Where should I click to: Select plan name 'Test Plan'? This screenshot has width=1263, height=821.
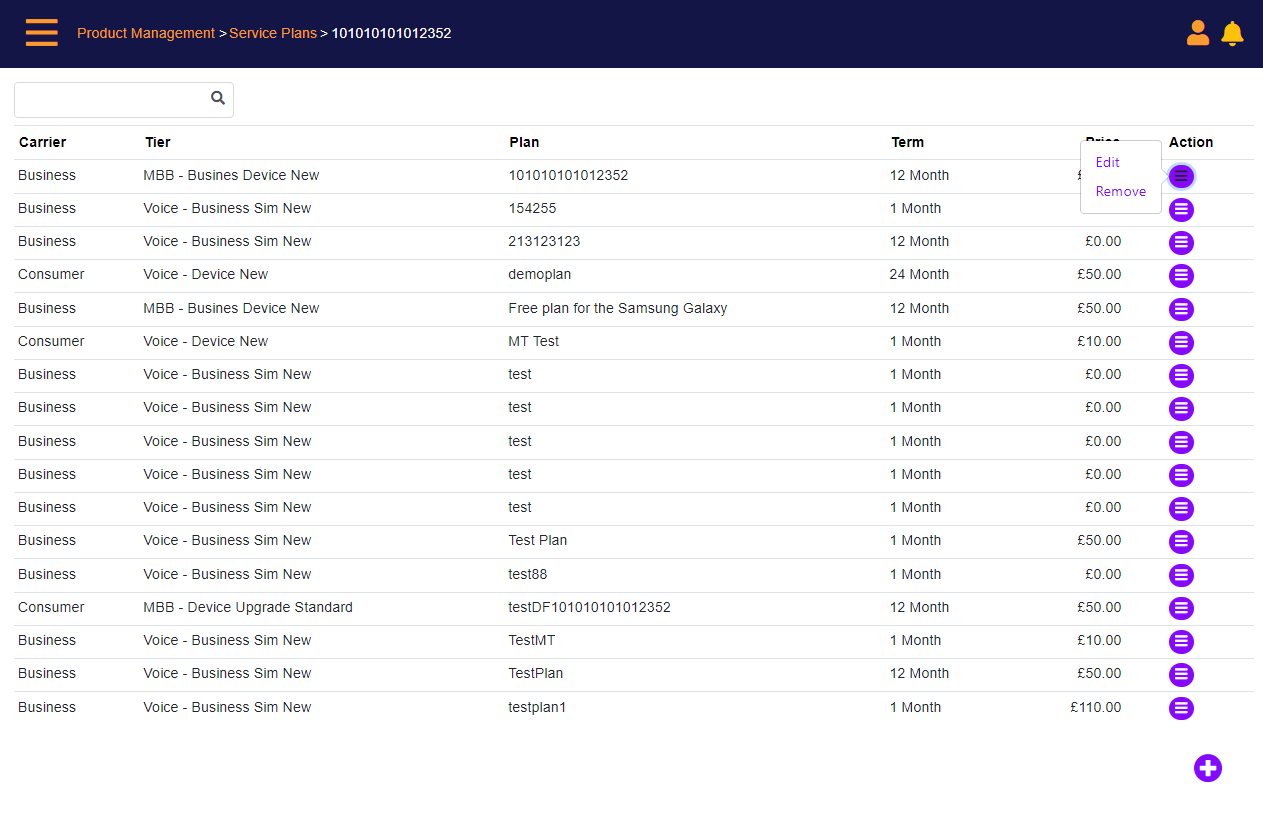538,540
